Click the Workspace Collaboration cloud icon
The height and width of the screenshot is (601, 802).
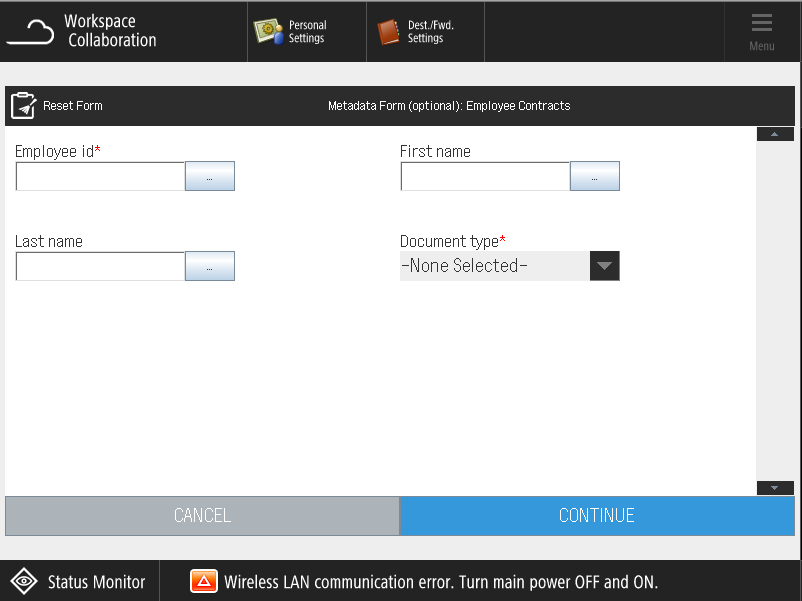coord(30,32)
